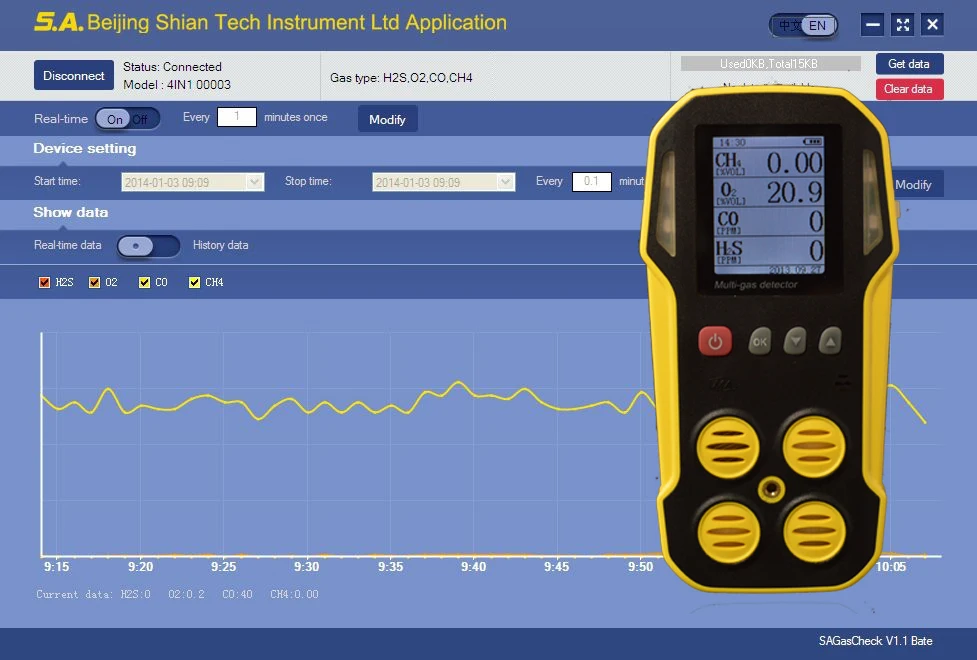This screenshot has height=660, width=977.
Task: Click the 9:45 time axis label
Action: tap(556, 567)
